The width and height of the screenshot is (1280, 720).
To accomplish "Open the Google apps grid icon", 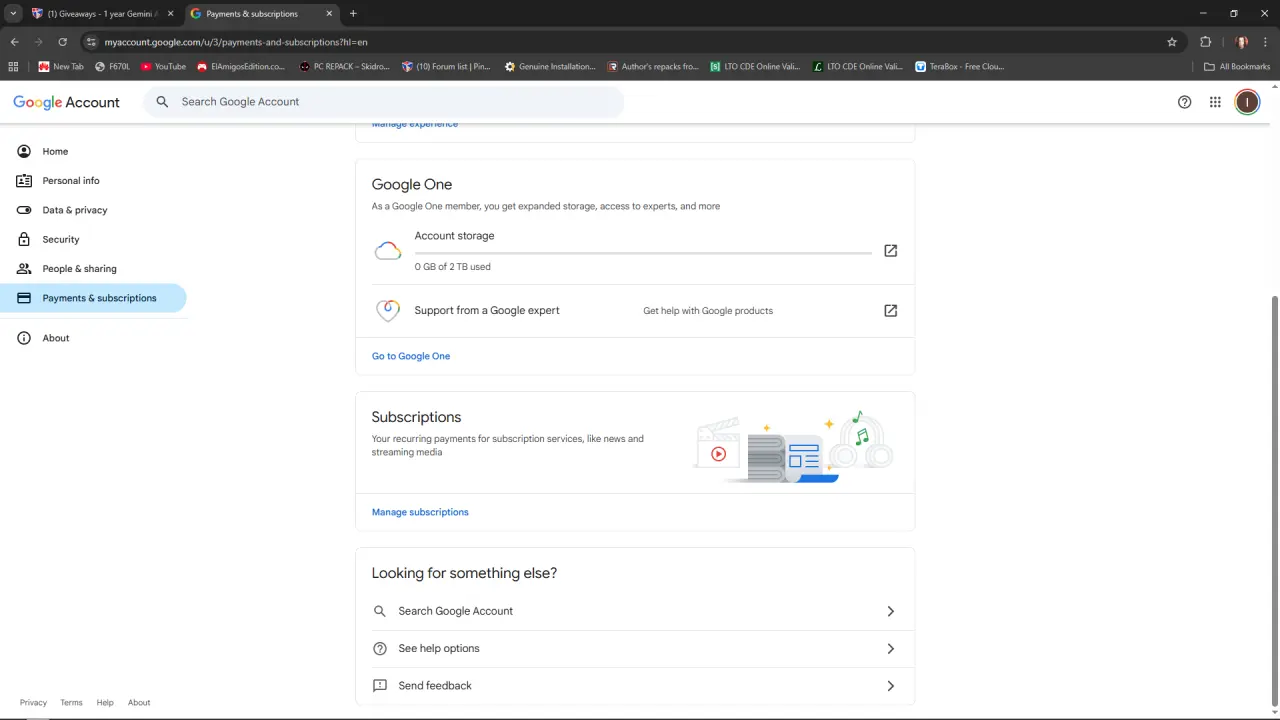I will 1215,102.
